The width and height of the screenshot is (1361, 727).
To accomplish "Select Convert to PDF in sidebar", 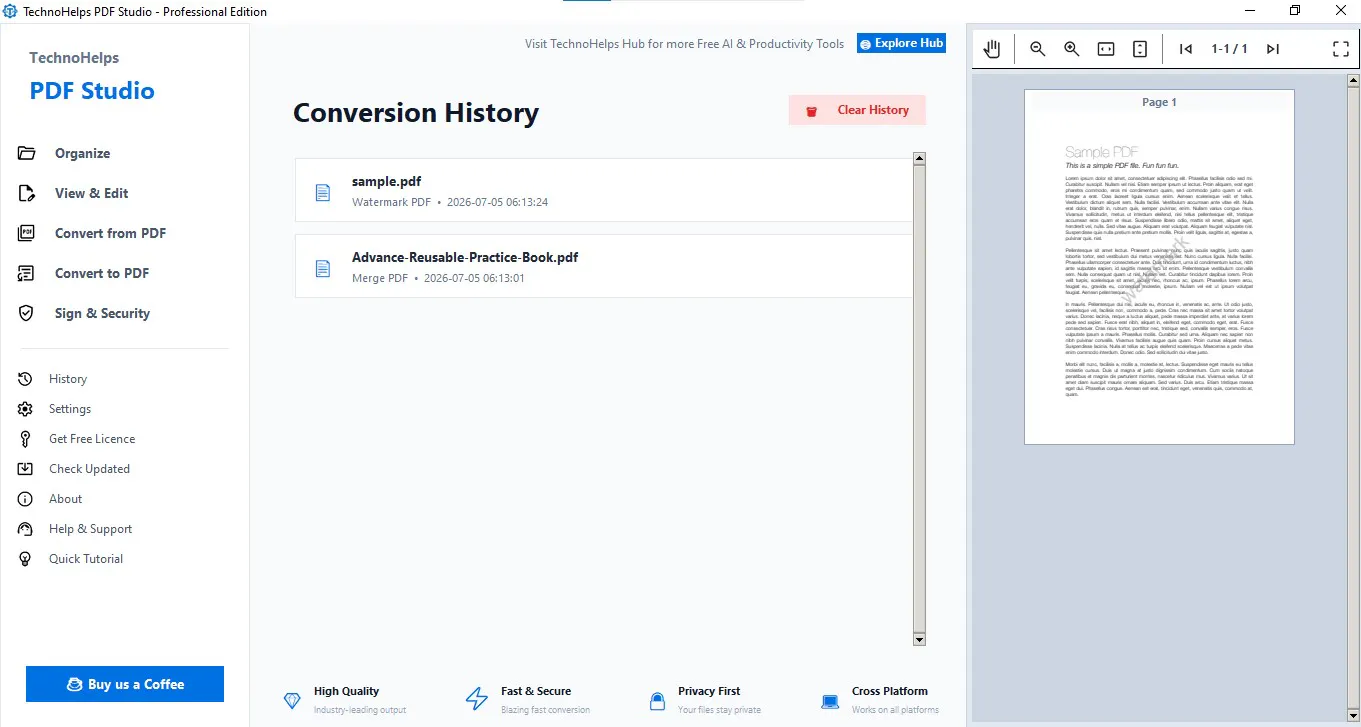I will 102,273.
